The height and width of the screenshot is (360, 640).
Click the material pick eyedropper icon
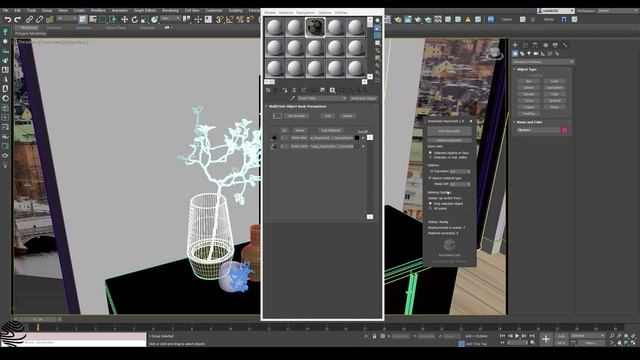click(x=292, y=98)
